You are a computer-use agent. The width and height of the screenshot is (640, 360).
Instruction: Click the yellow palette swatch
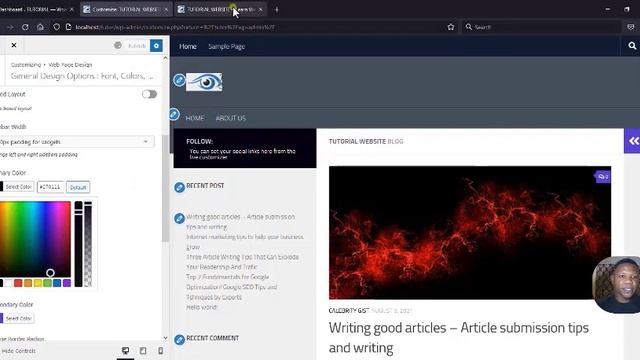[x=38, y=283]
